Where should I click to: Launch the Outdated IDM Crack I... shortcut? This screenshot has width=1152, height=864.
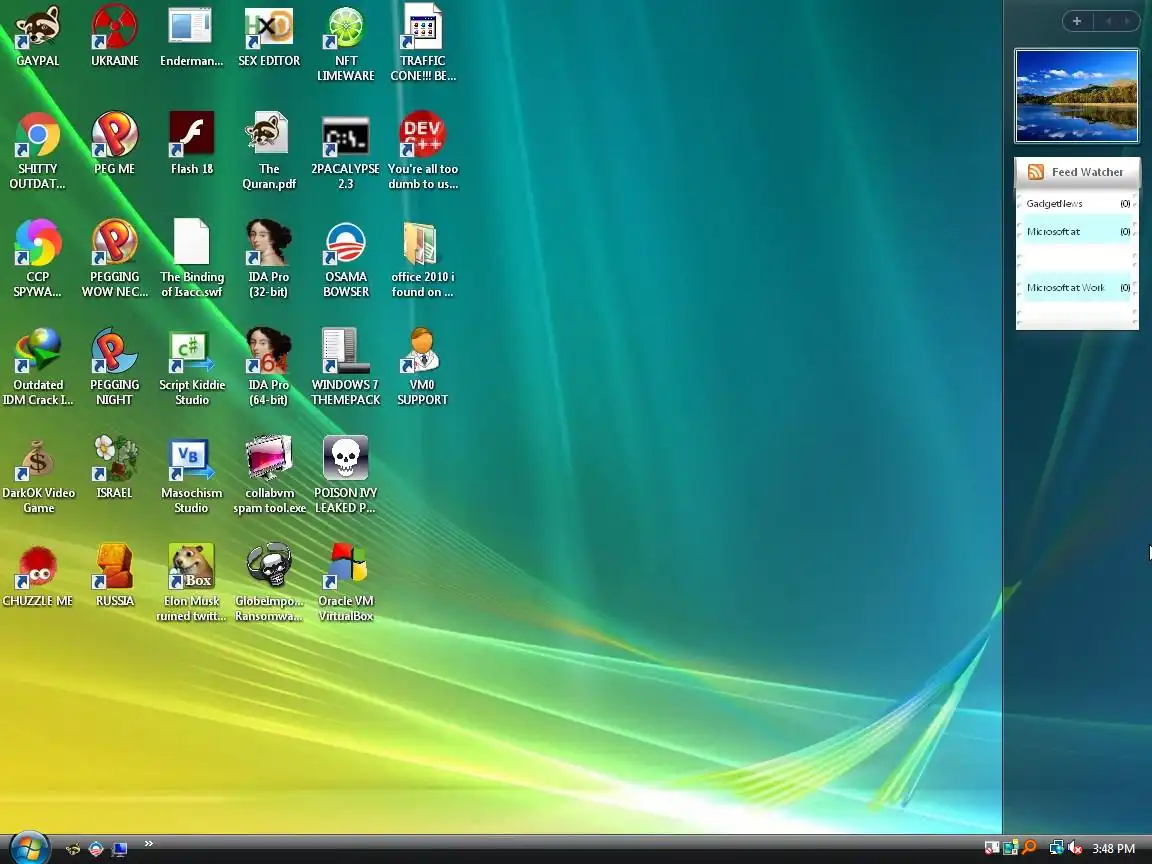(x=37, y=367)
